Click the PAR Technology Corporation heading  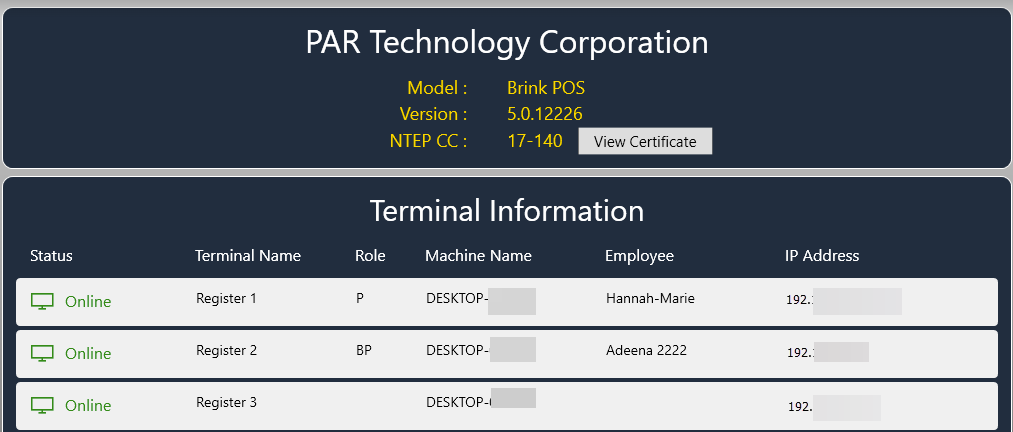[x=506, y=42]
